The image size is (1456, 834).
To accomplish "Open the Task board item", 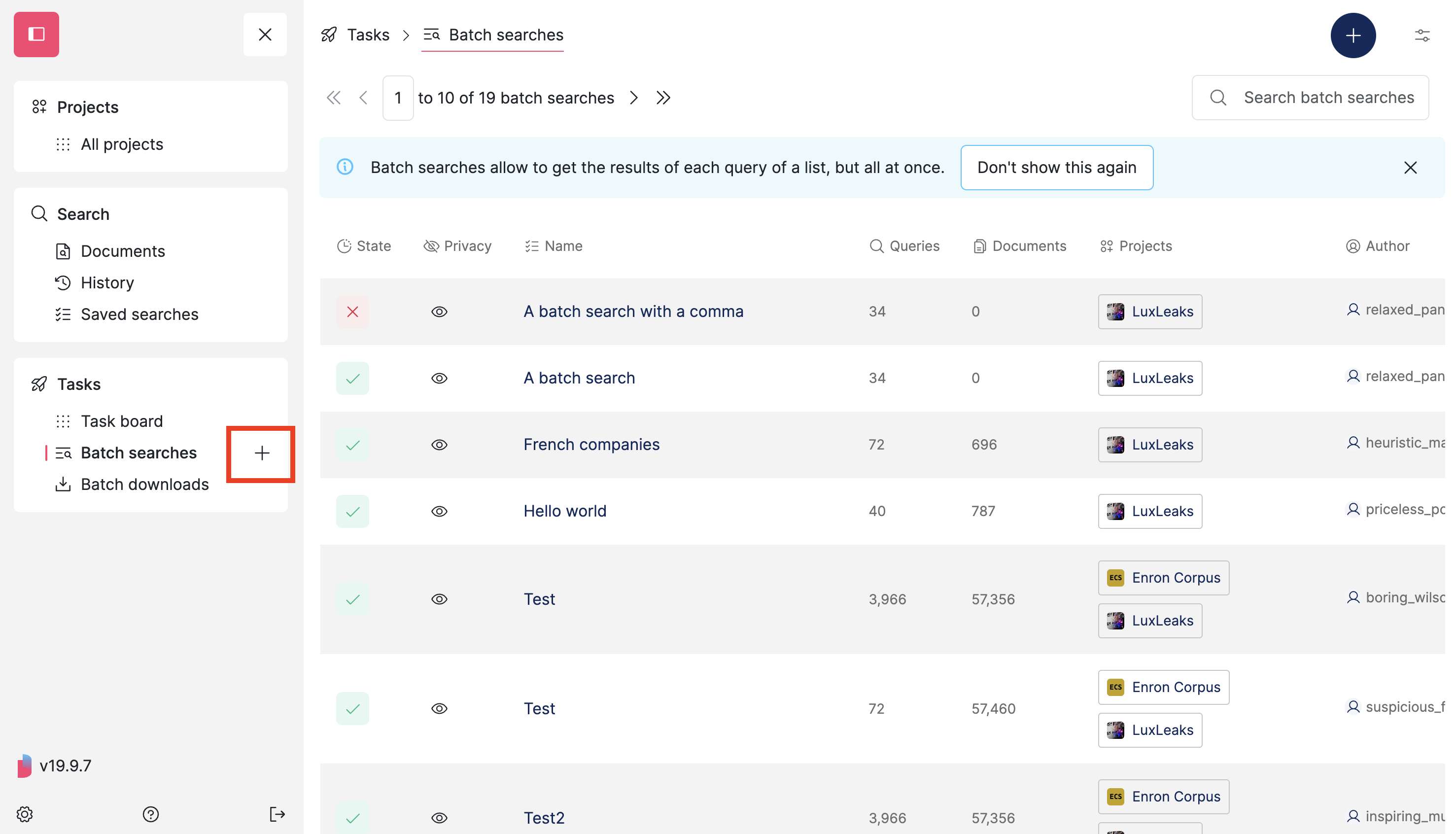I will (122, 420).
